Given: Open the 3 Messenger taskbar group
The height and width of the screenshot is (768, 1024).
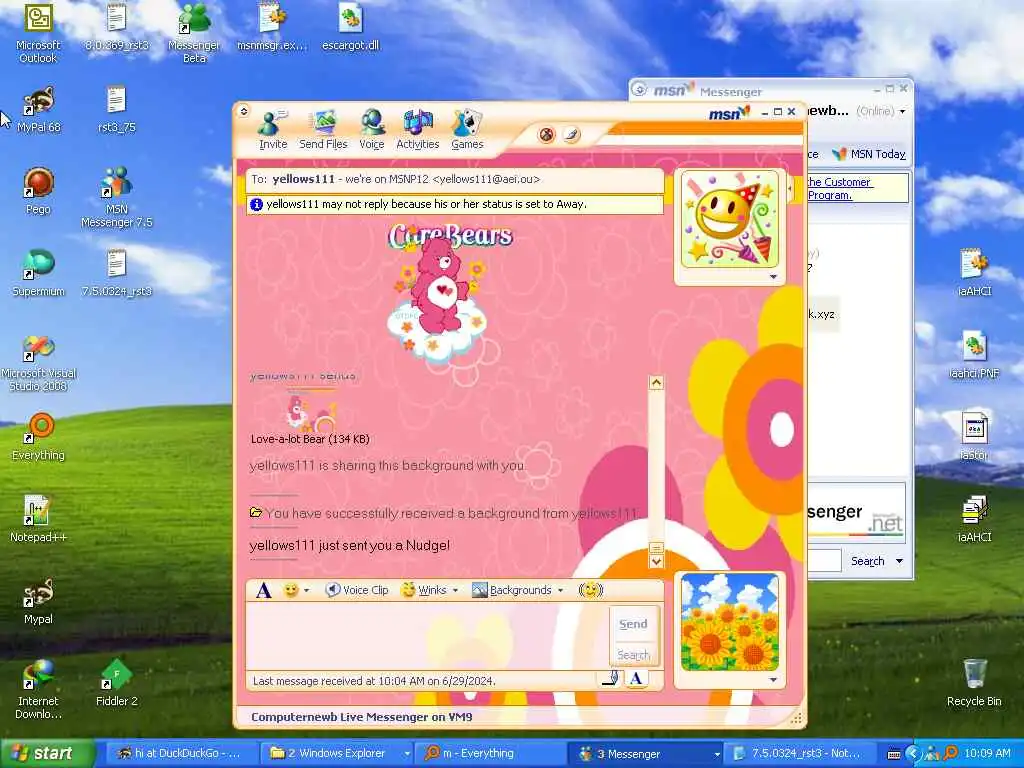Looking at the screenshot, I should (645, 754).
